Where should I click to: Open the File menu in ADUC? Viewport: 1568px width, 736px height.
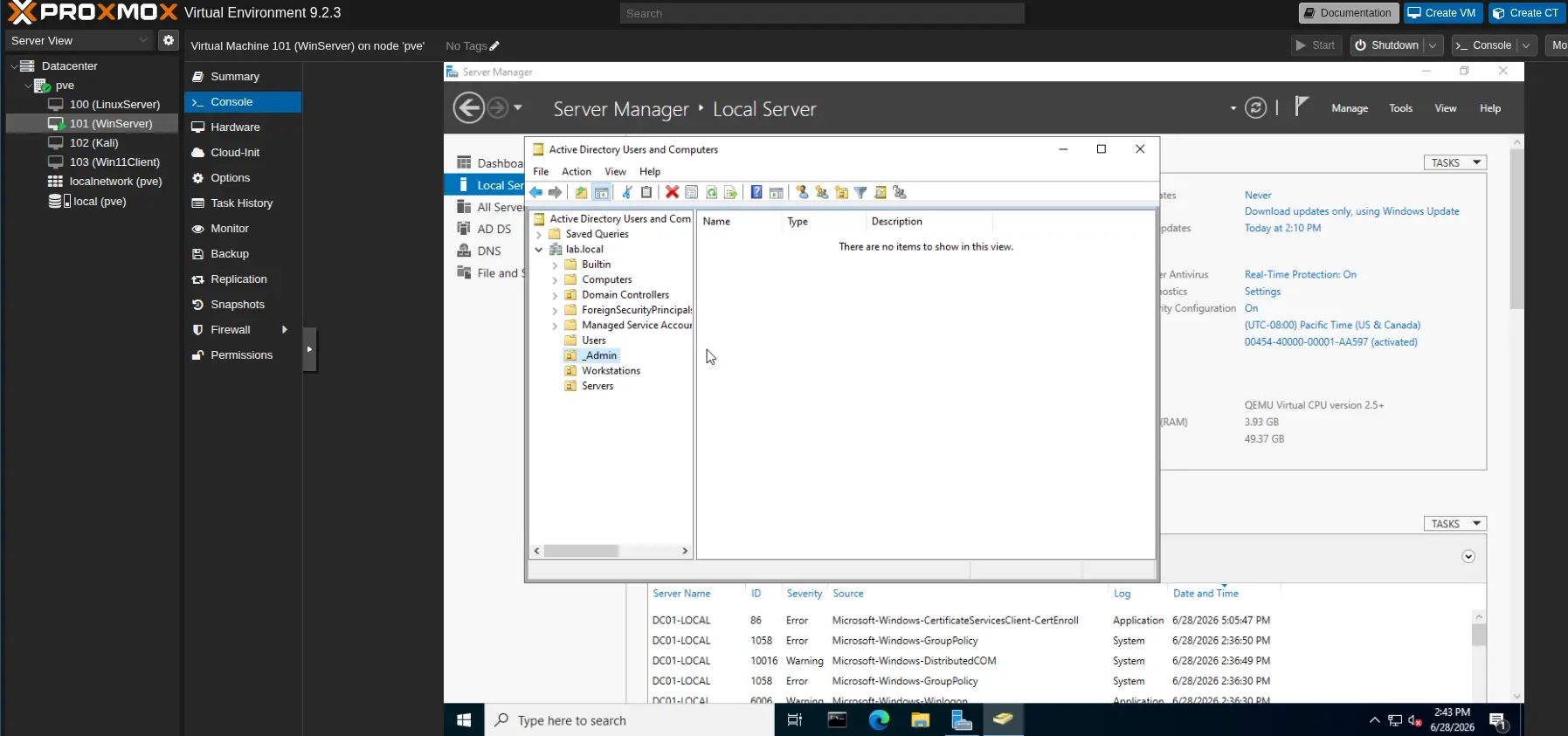(x=541, y=171)
